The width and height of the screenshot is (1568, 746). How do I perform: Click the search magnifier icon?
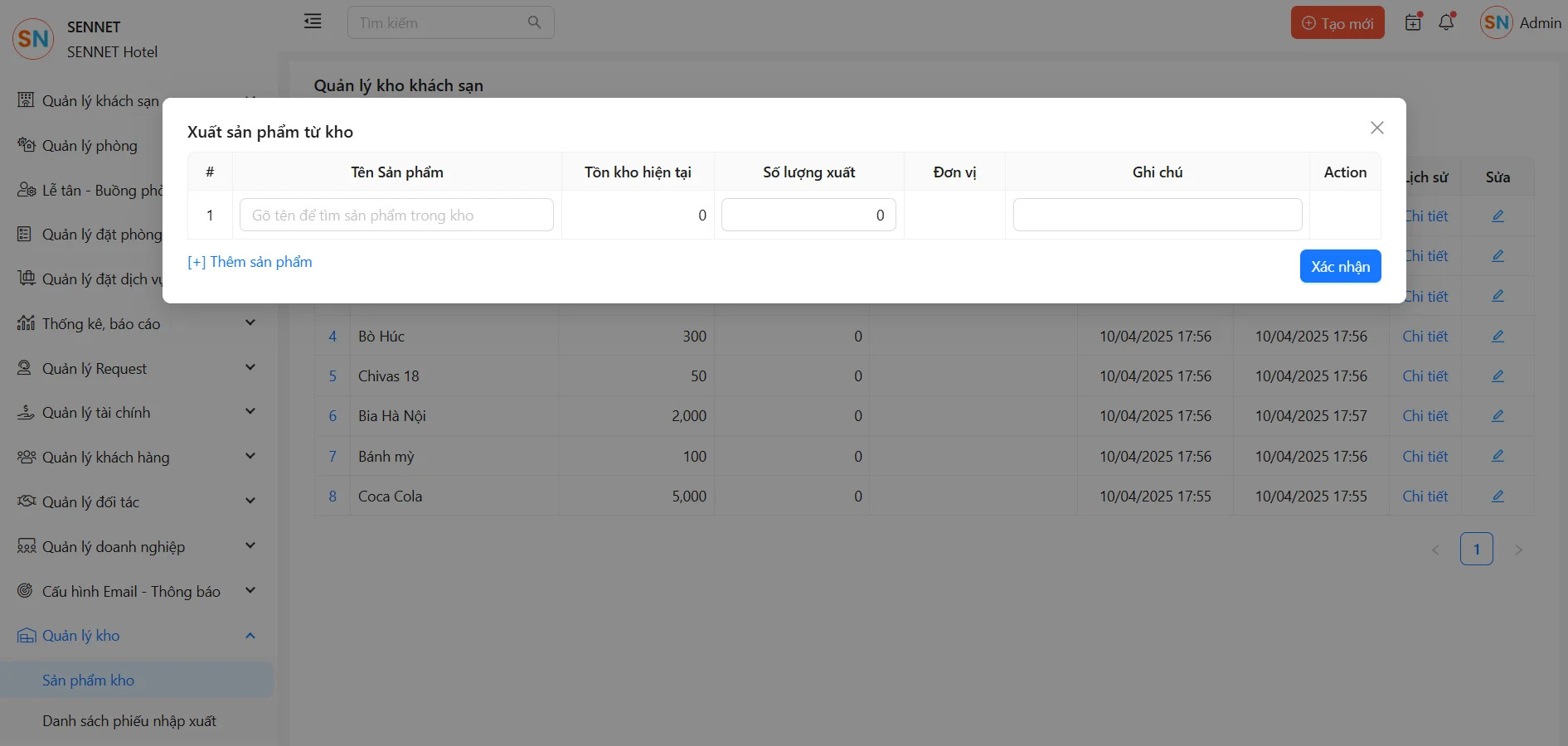click(535, 22)
